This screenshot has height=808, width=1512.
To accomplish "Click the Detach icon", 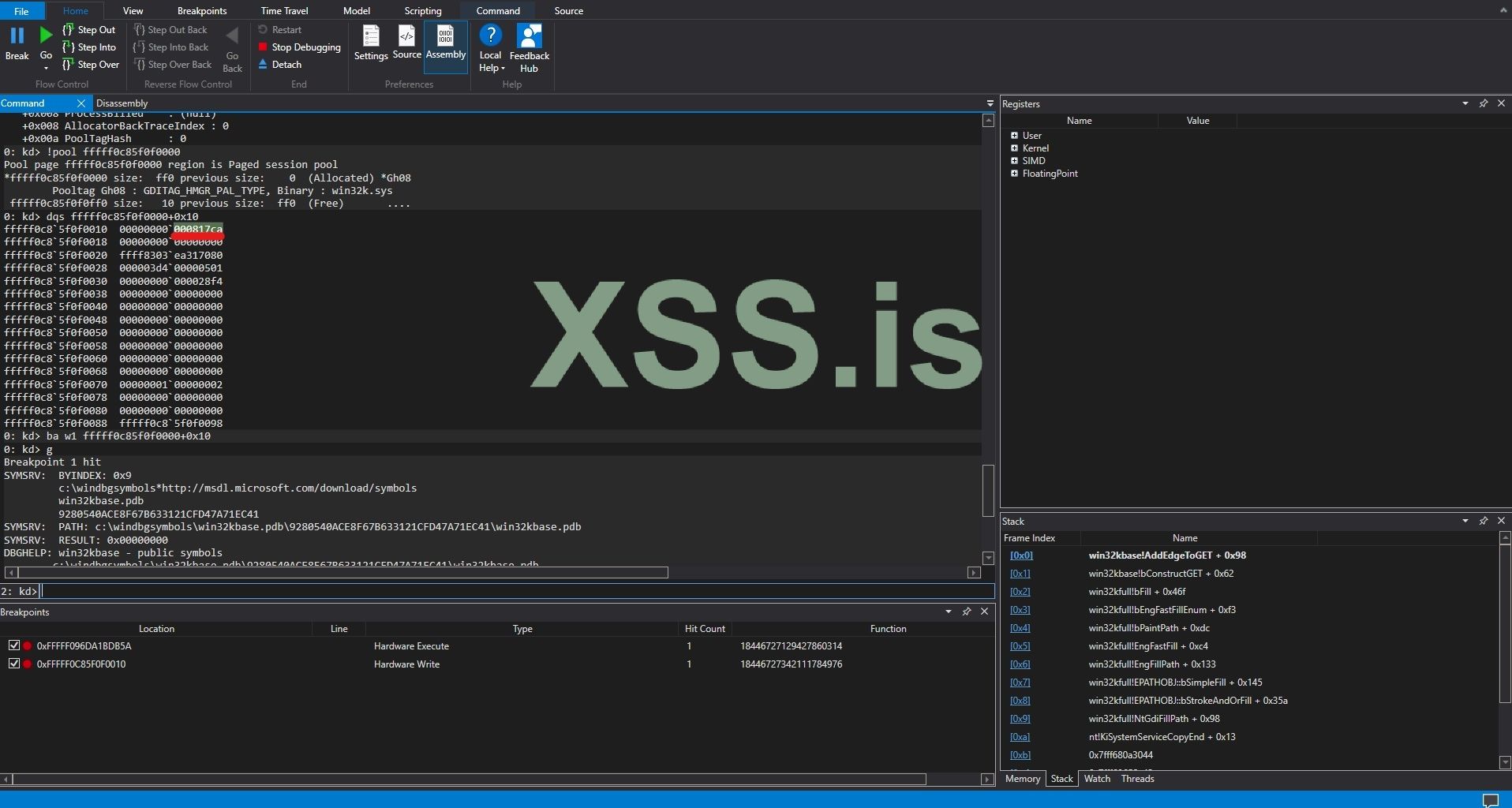I will 263,65.
